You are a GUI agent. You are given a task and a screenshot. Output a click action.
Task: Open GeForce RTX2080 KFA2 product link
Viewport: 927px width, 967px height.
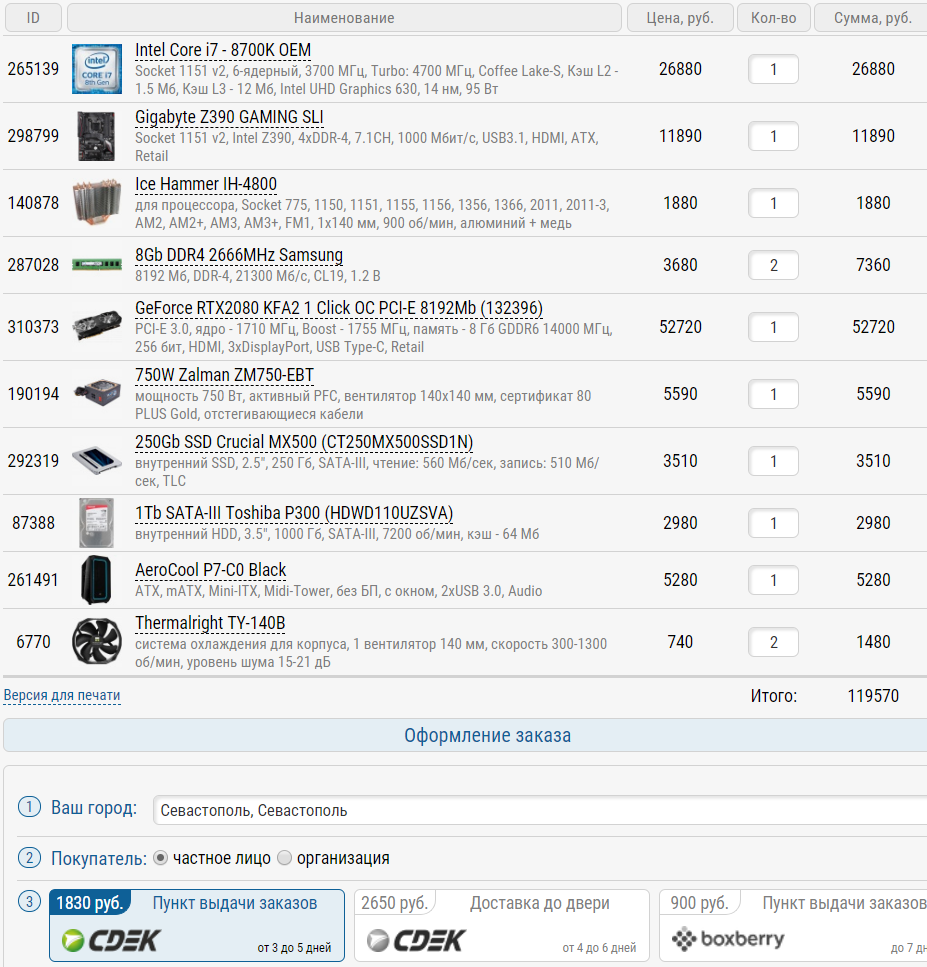click(339, 308)
